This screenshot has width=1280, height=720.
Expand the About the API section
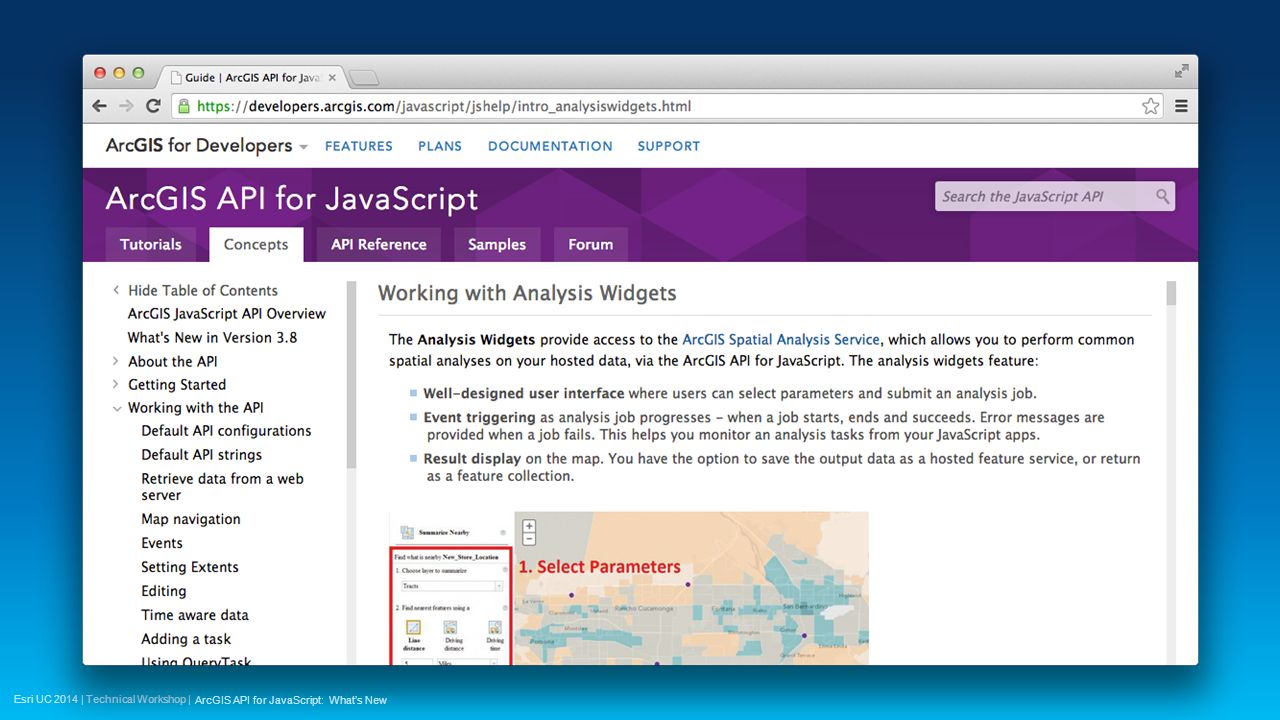point(116,361)
